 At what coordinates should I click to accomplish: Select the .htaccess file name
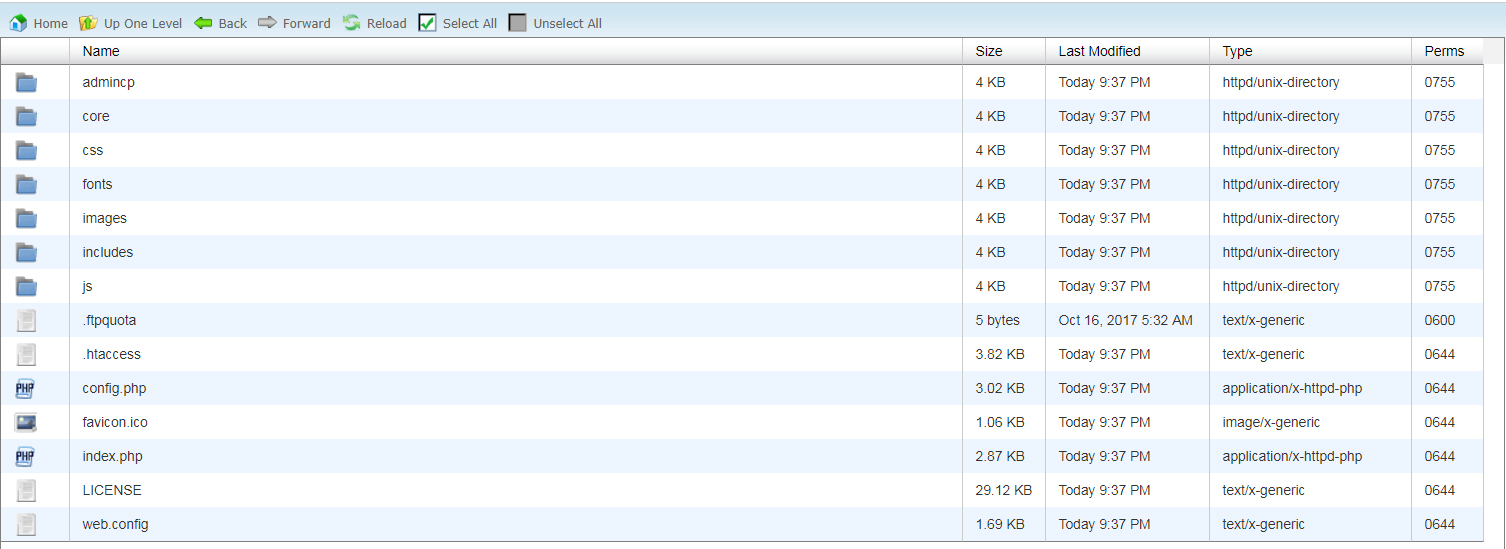click(112, 354)
